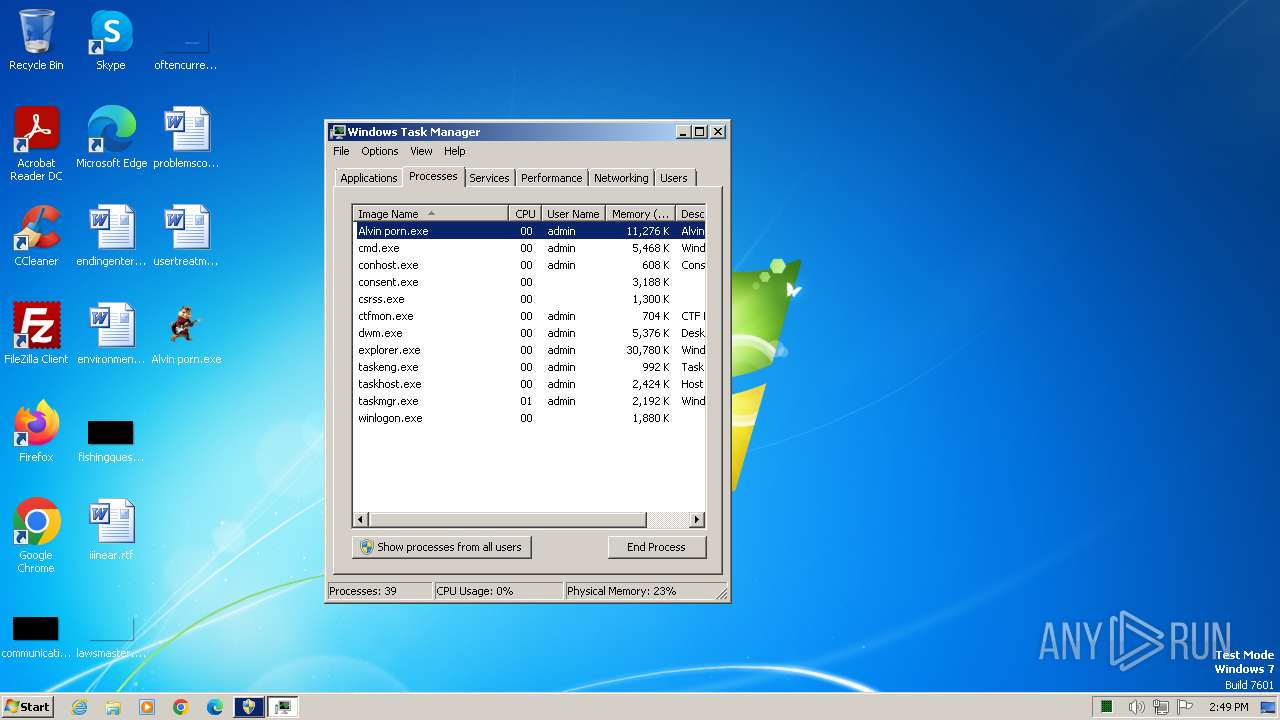This screenshot has width=1280, height=720.
Task: Select the CCleaner desktop icon
Action: (x=36, y=236)
